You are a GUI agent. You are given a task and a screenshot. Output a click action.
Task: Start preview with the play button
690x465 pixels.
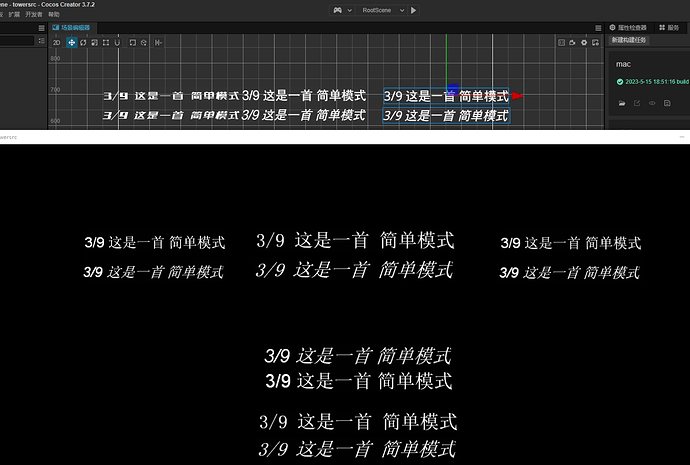coord(413,10)
